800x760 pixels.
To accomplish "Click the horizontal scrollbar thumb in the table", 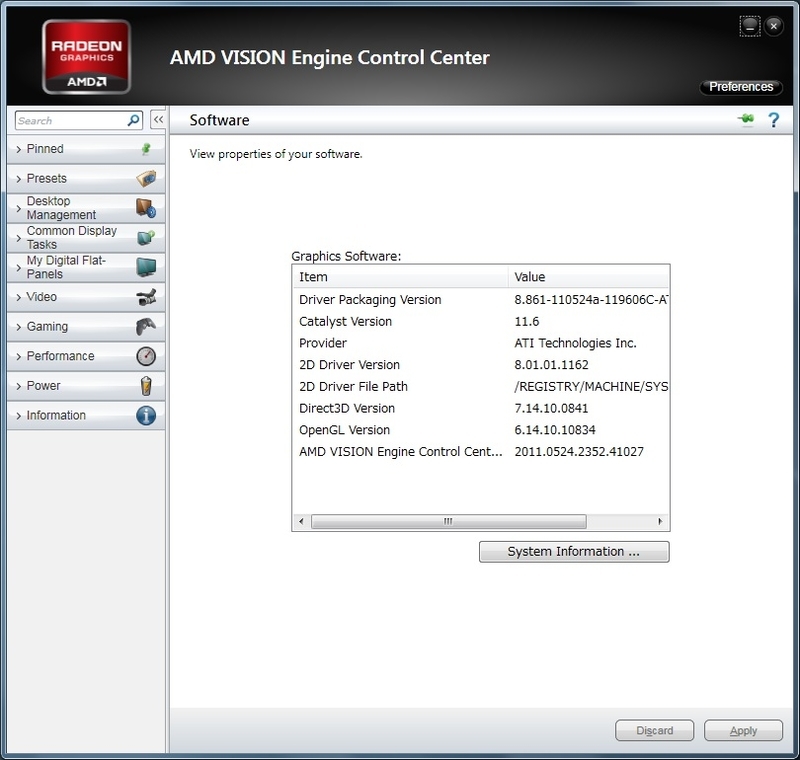I will pyautogui.click(x=448, y=521).
